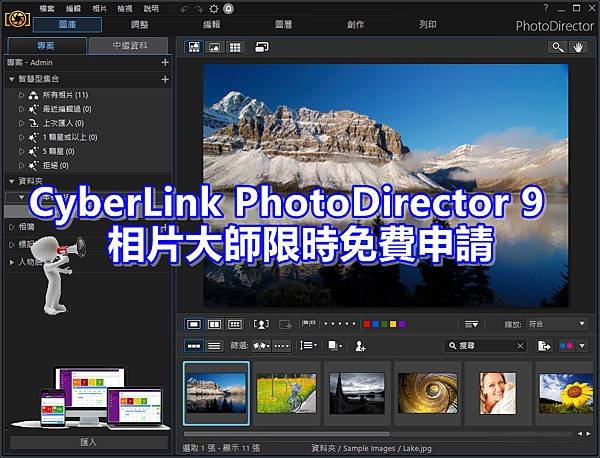Add smart collection with plus icon

click(165, 79)
